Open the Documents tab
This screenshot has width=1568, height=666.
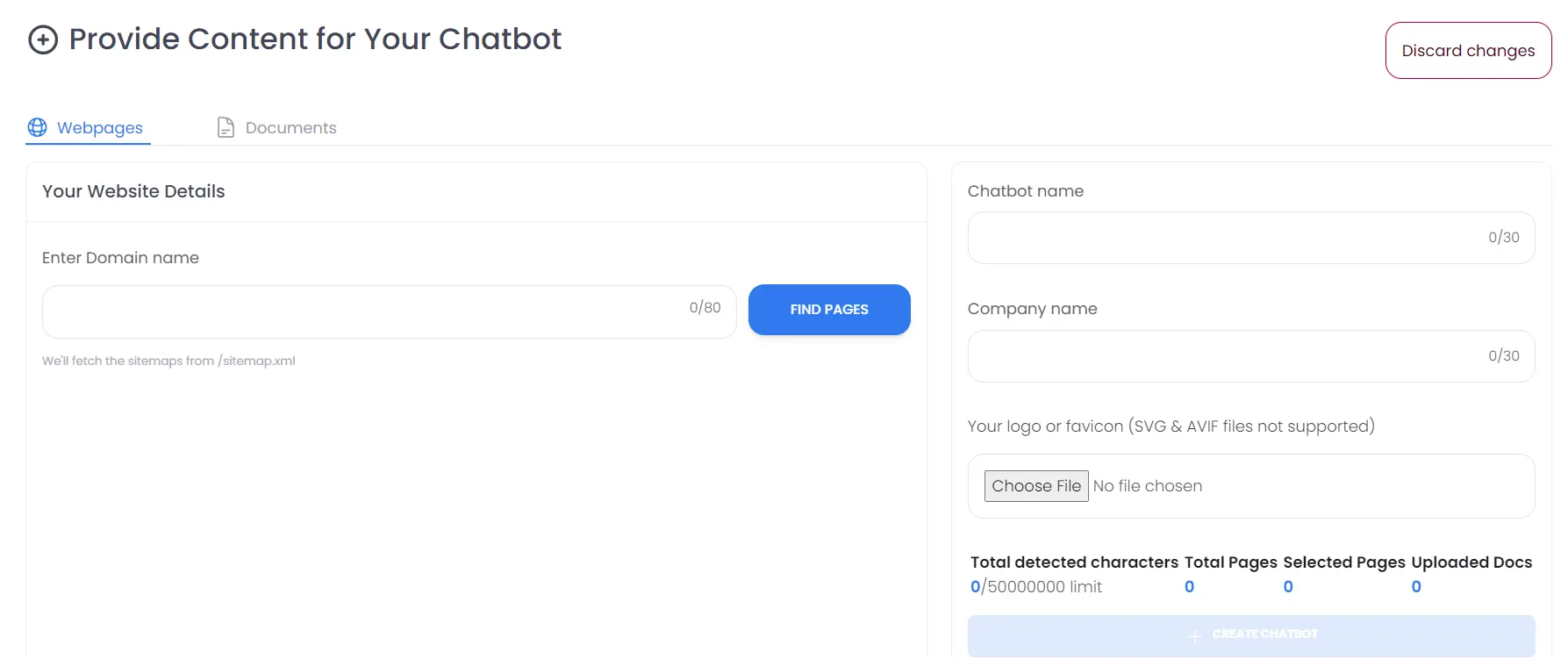pyautogui.click(x=290, y=128)
